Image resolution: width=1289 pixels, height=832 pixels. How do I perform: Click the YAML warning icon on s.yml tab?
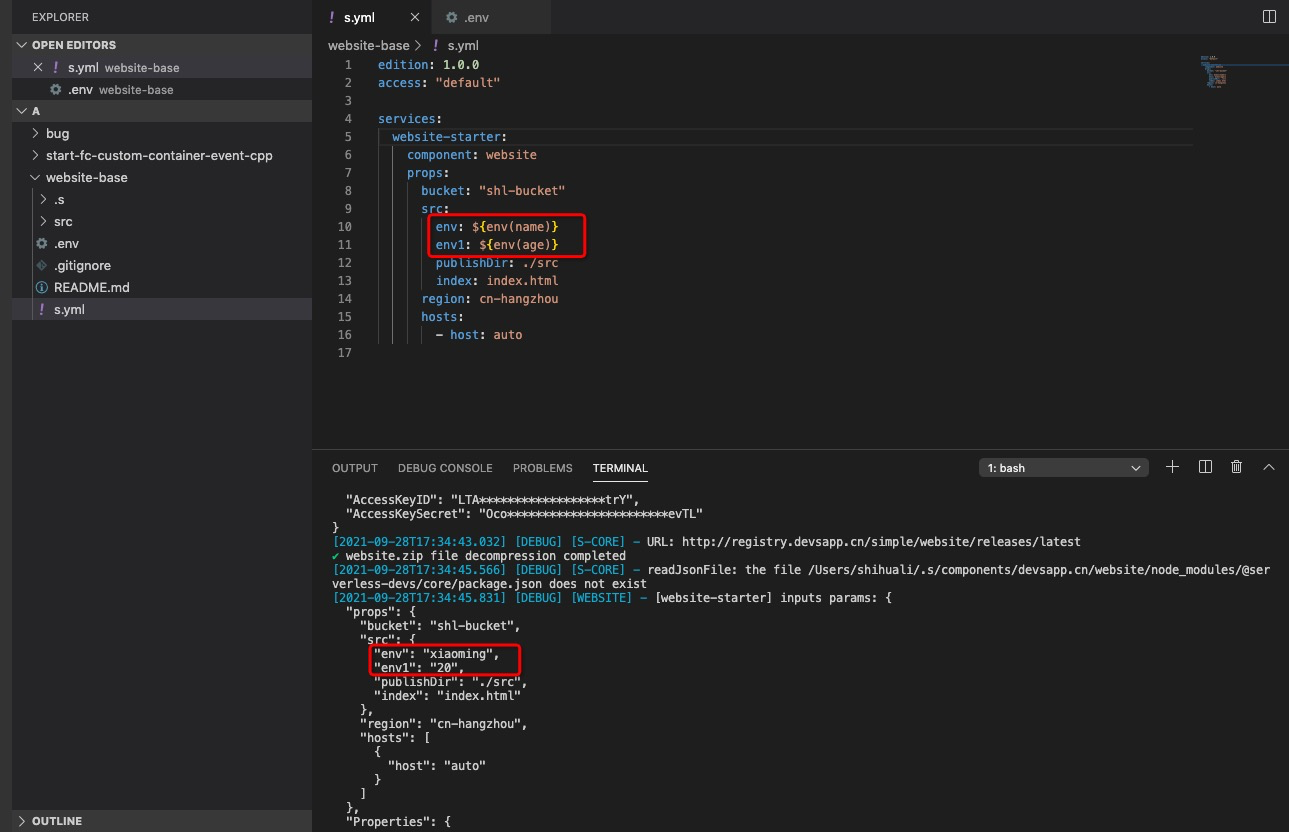pyautogui.click(x=331, y=17)
